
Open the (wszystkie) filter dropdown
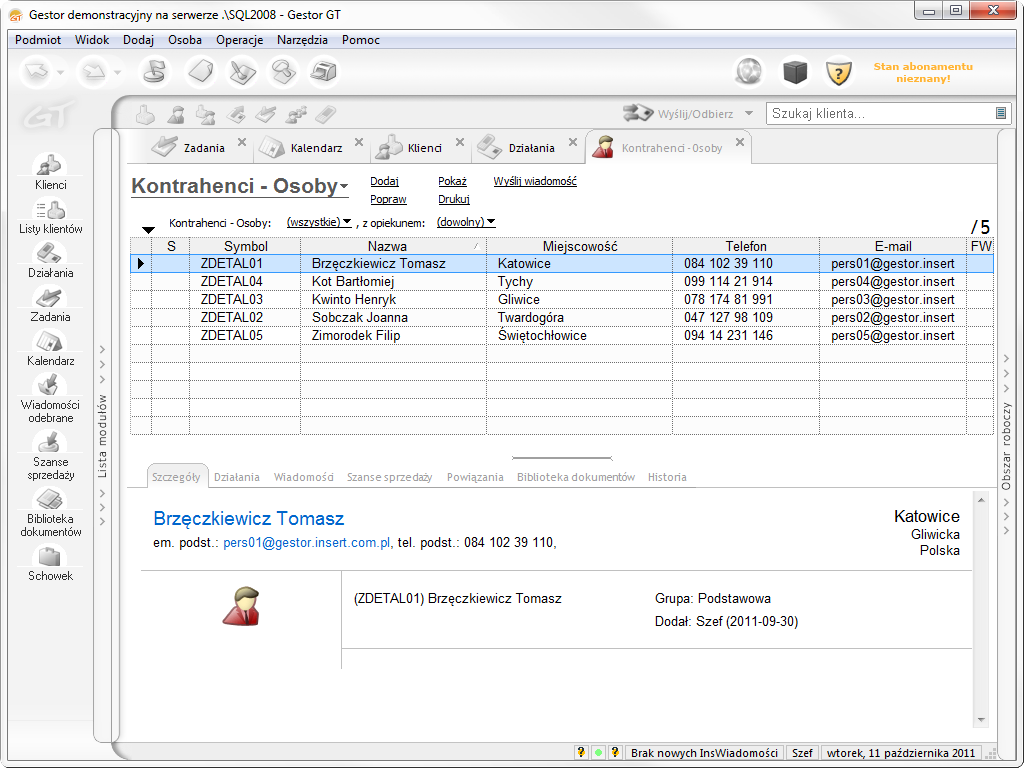tap(319, 222)
